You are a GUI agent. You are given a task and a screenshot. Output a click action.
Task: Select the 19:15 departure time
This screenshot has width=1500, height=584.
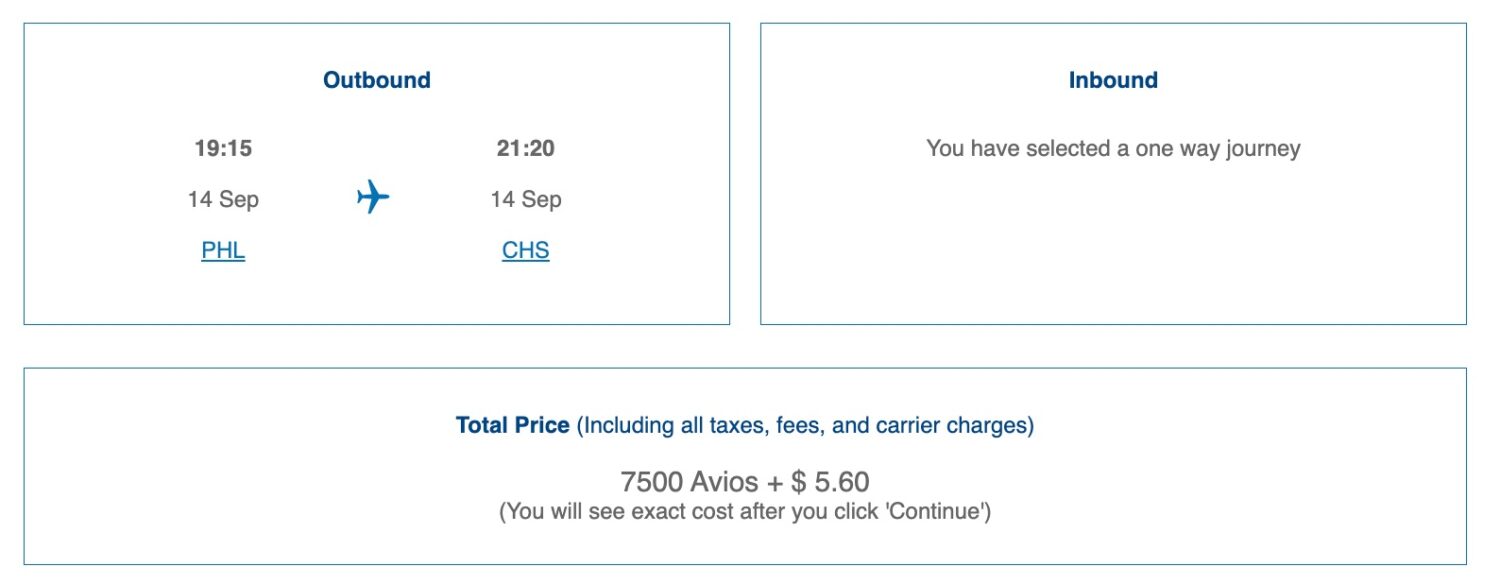[x=223, y=149]
